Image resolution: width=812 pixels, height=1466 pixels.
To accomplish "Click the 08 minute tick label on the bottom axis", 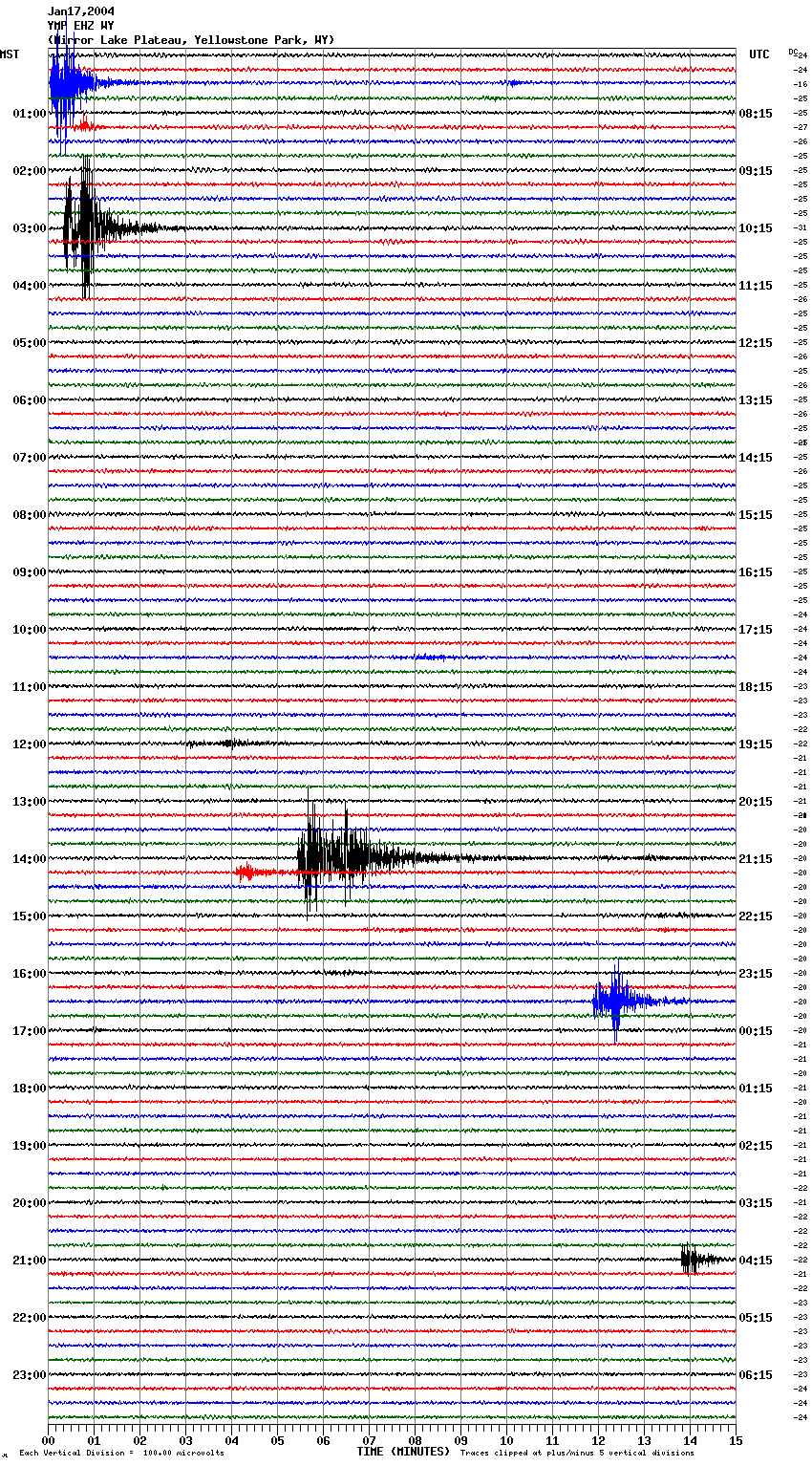I will [415, 1440].
